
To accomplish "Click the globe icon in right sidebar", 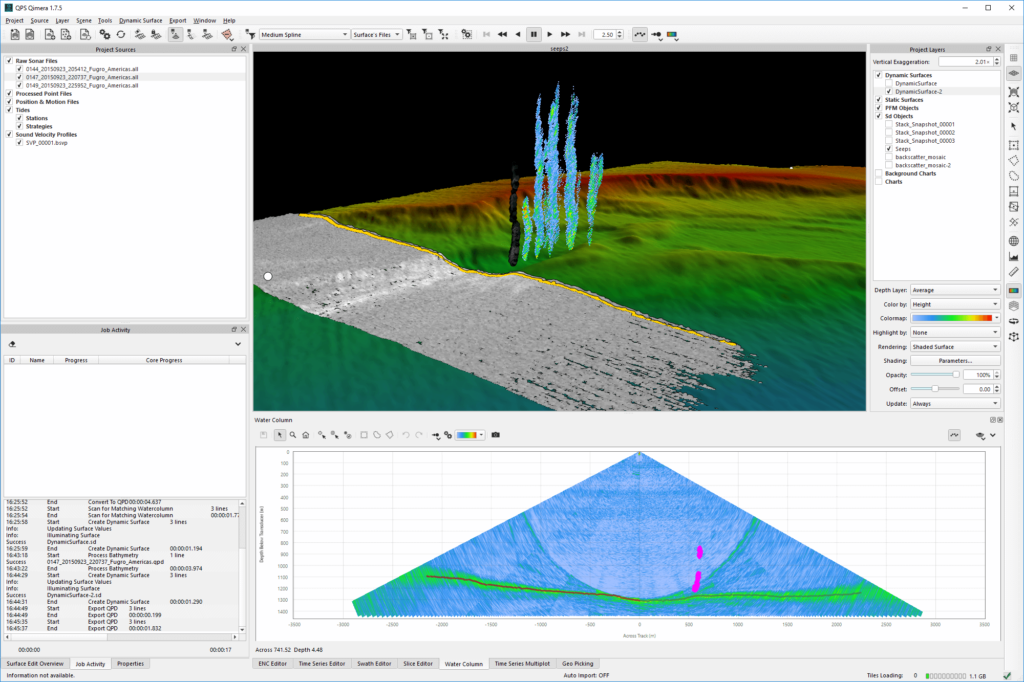I will click(1013, 241).
